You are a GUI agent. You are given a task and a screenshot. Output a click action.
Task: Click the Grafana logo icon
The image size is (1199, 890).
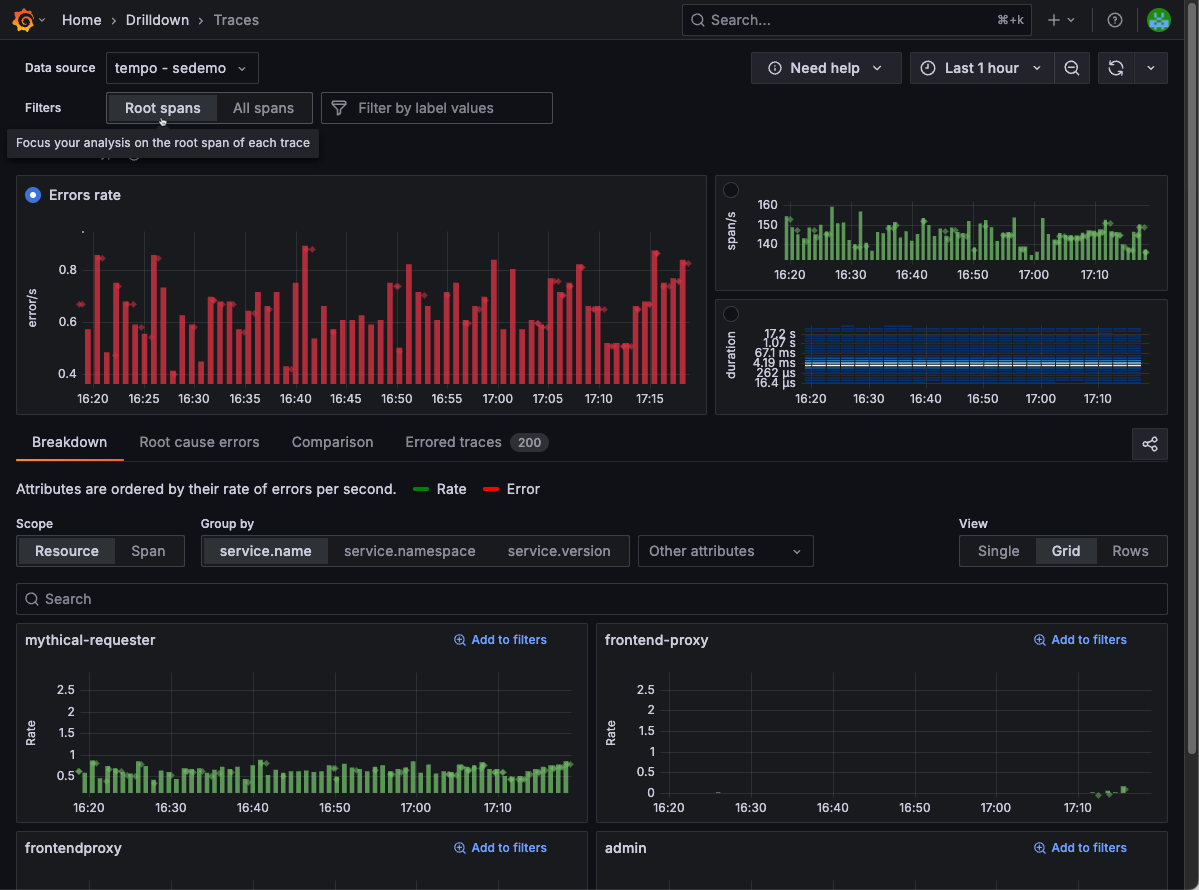click(23, 20)
